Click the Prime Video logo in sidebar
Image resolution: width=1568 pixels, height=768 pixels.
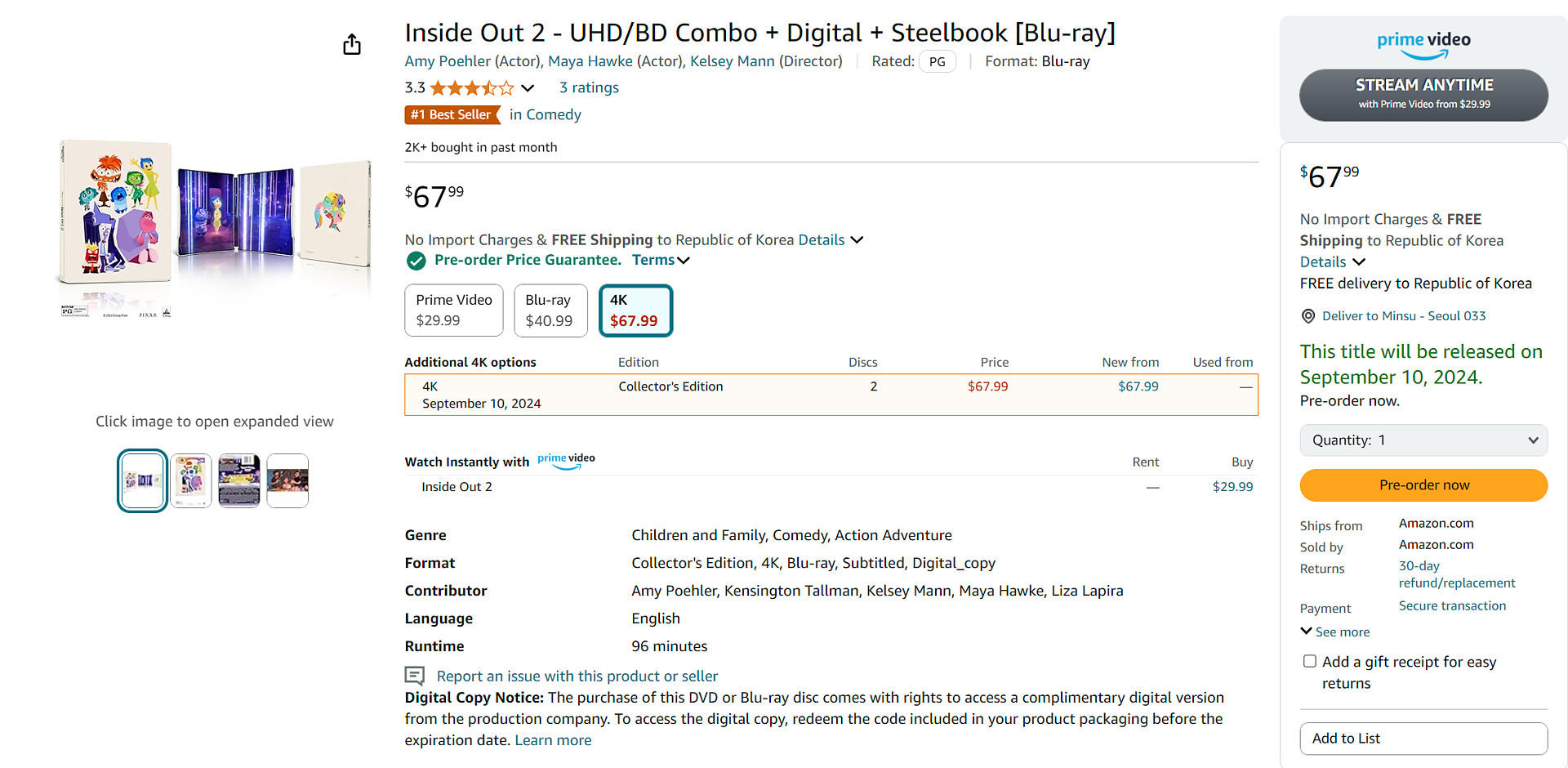tap(1423, 45)
